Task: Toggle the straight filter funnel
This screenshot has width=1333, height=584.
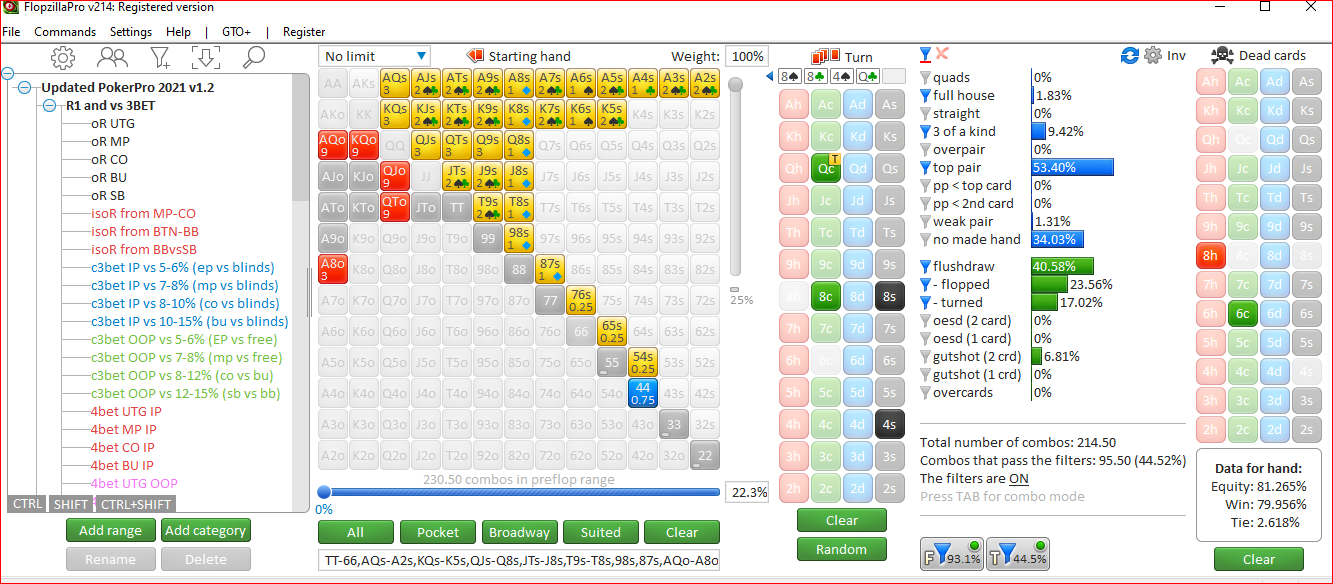Action: pos(925,114)
